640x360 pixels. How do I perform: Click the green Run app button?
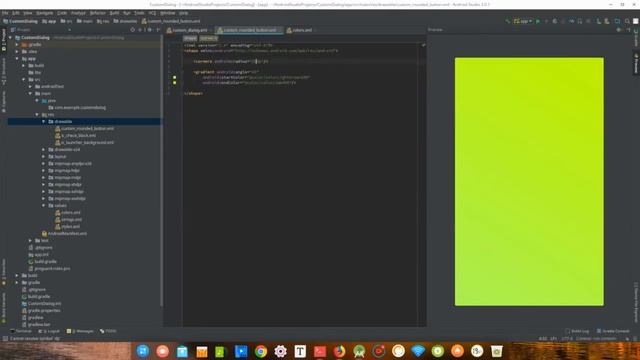point(538,21)
